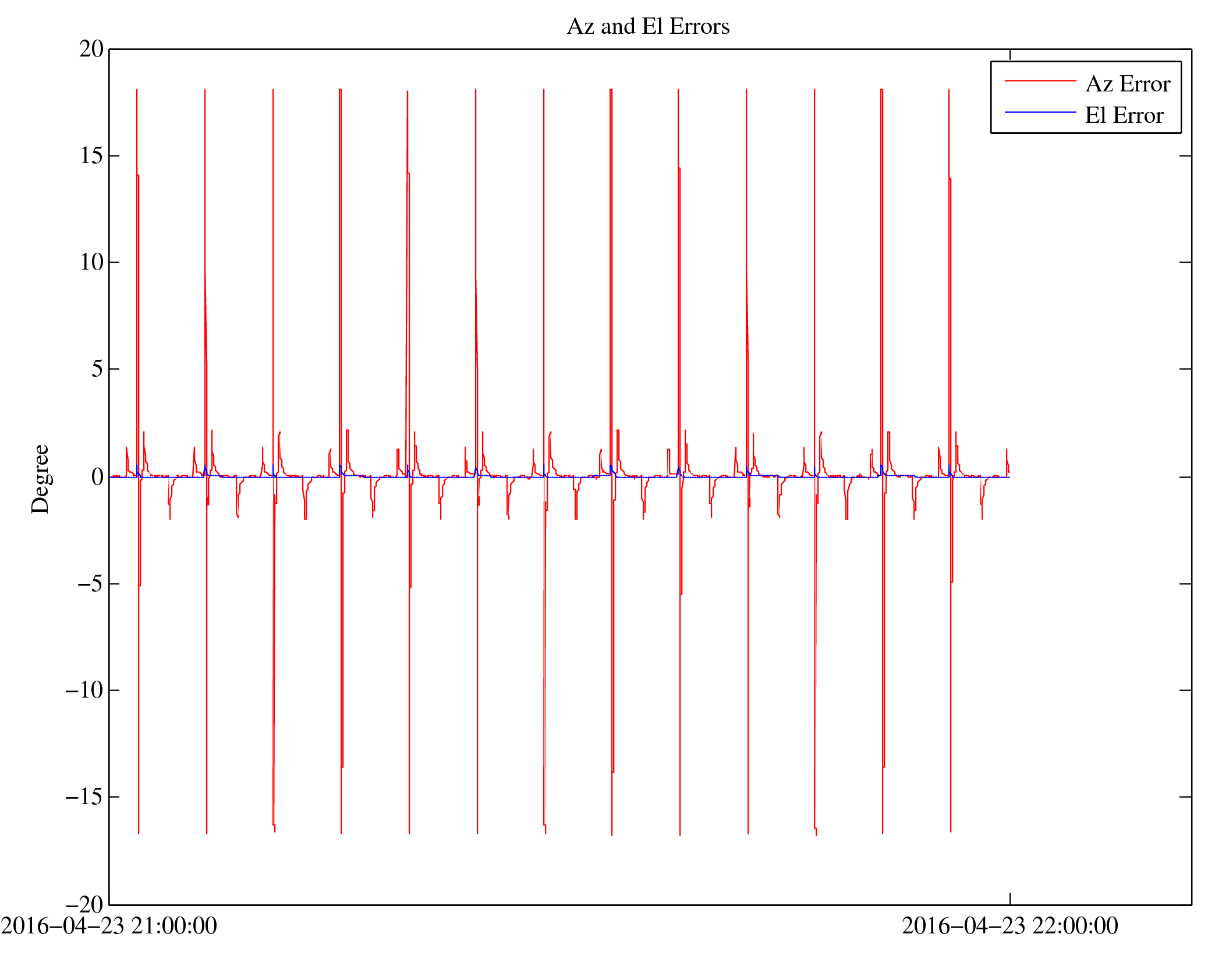Select the Az Error legend label

[x=1127, y=84]
